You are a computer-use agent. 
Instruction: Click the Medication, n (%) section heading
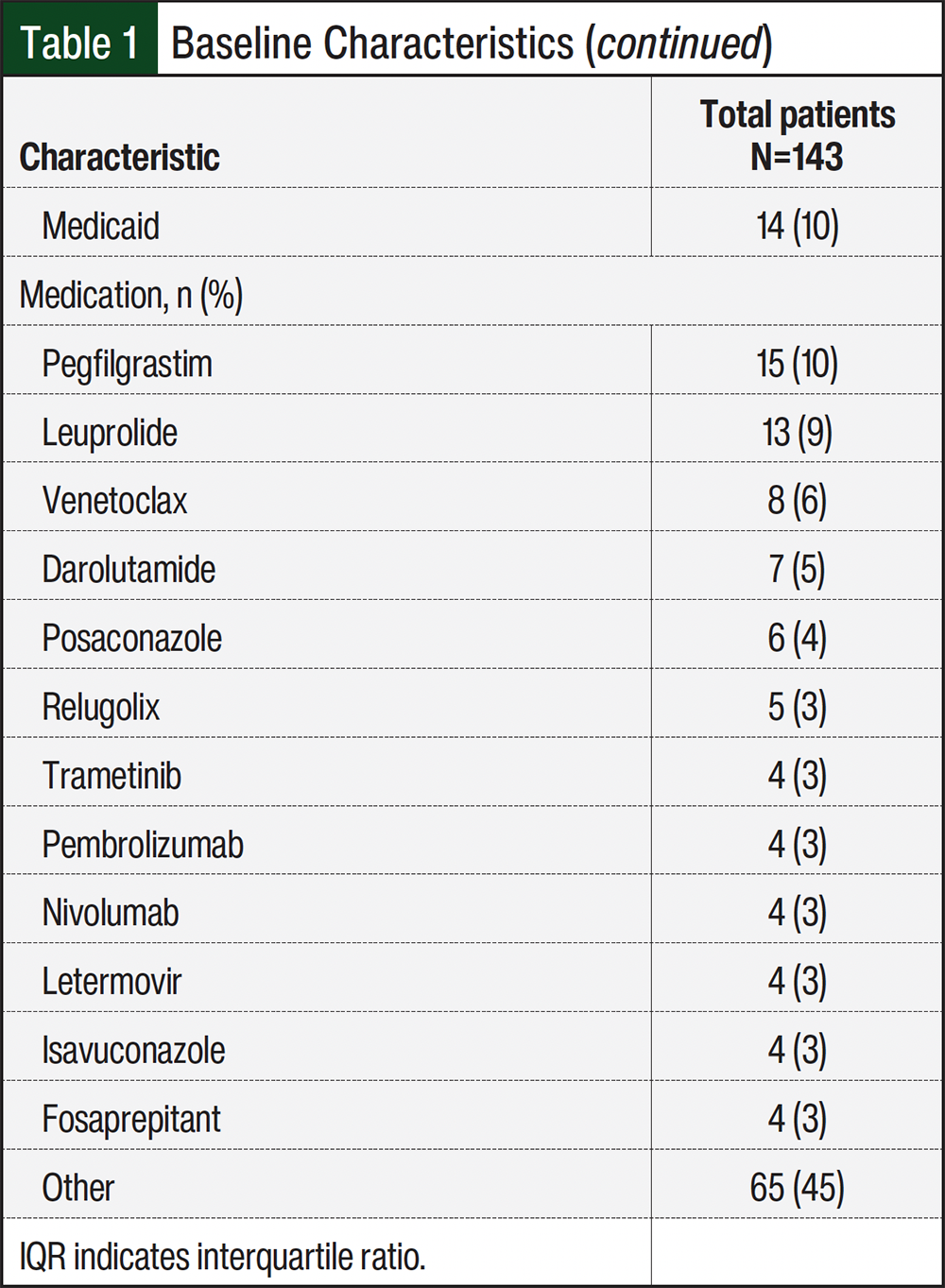(131, 295)
